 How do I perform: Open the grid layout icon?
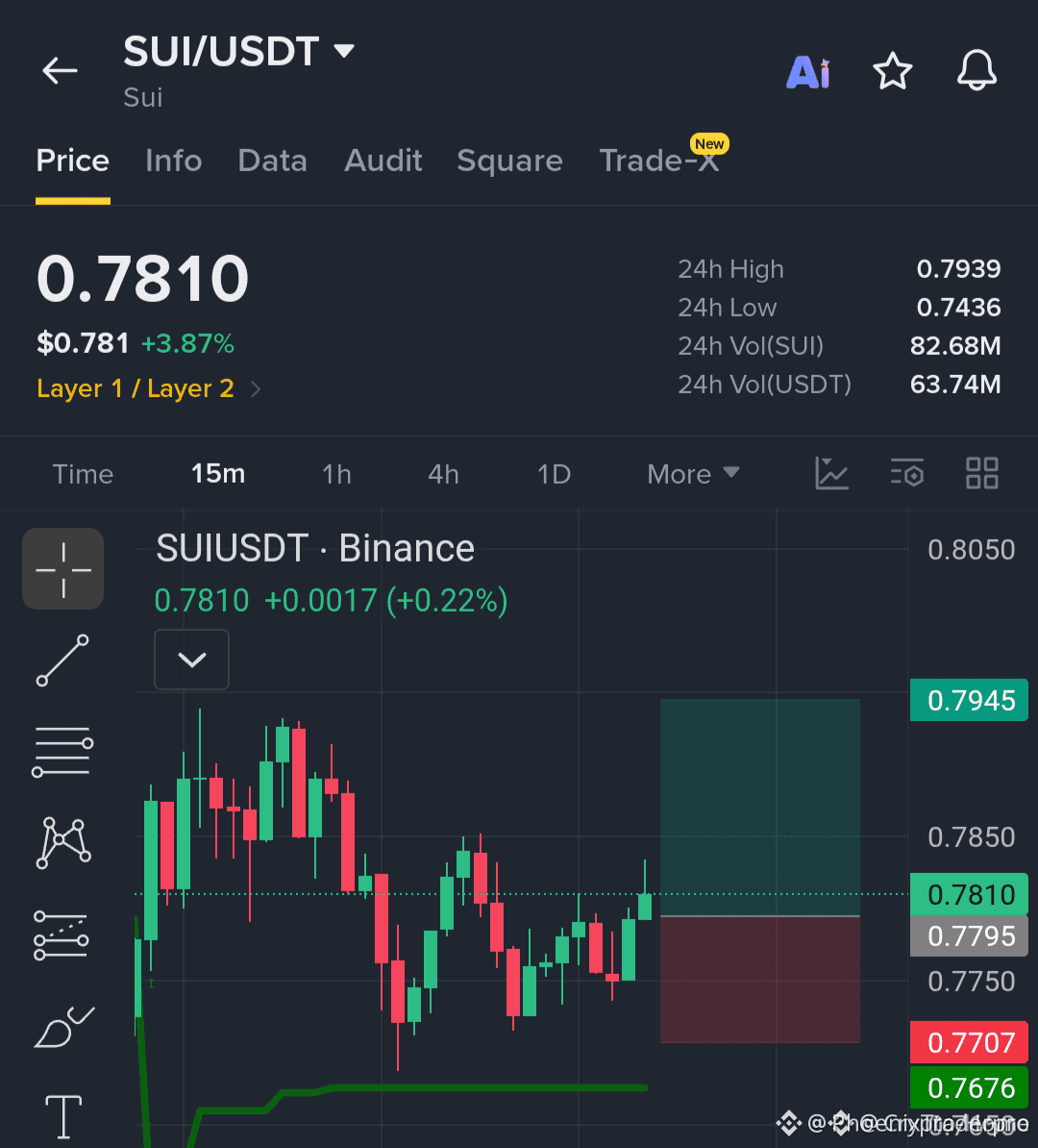[x=981, y=473]
